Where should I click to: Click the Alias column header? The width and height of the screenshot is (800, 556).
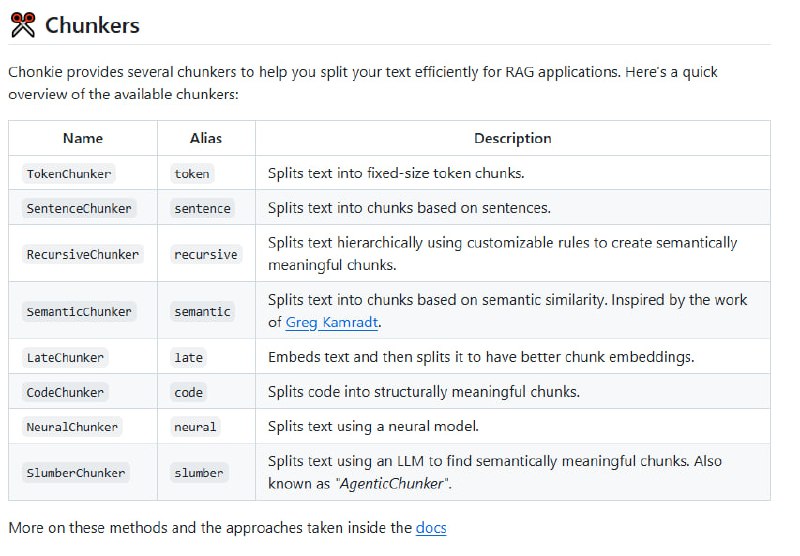[206, 138]
